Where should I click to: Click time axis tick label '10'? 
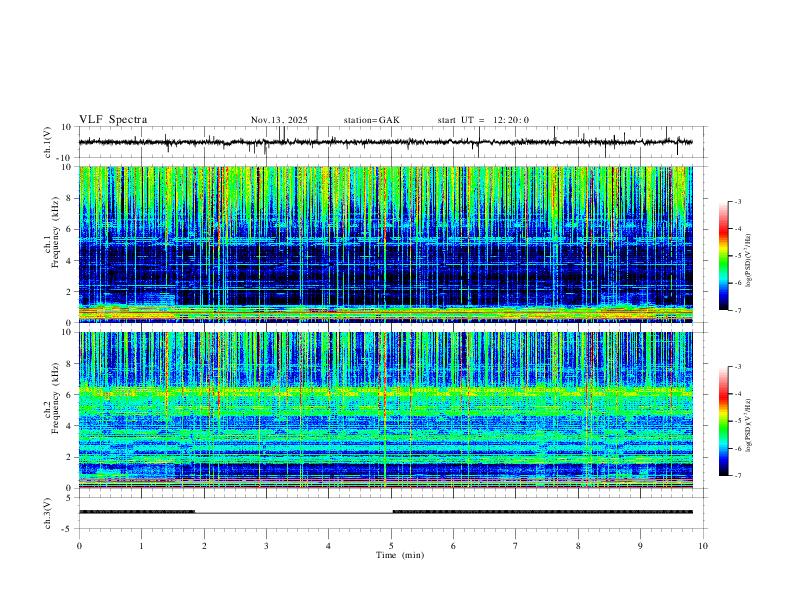[703, 546]
